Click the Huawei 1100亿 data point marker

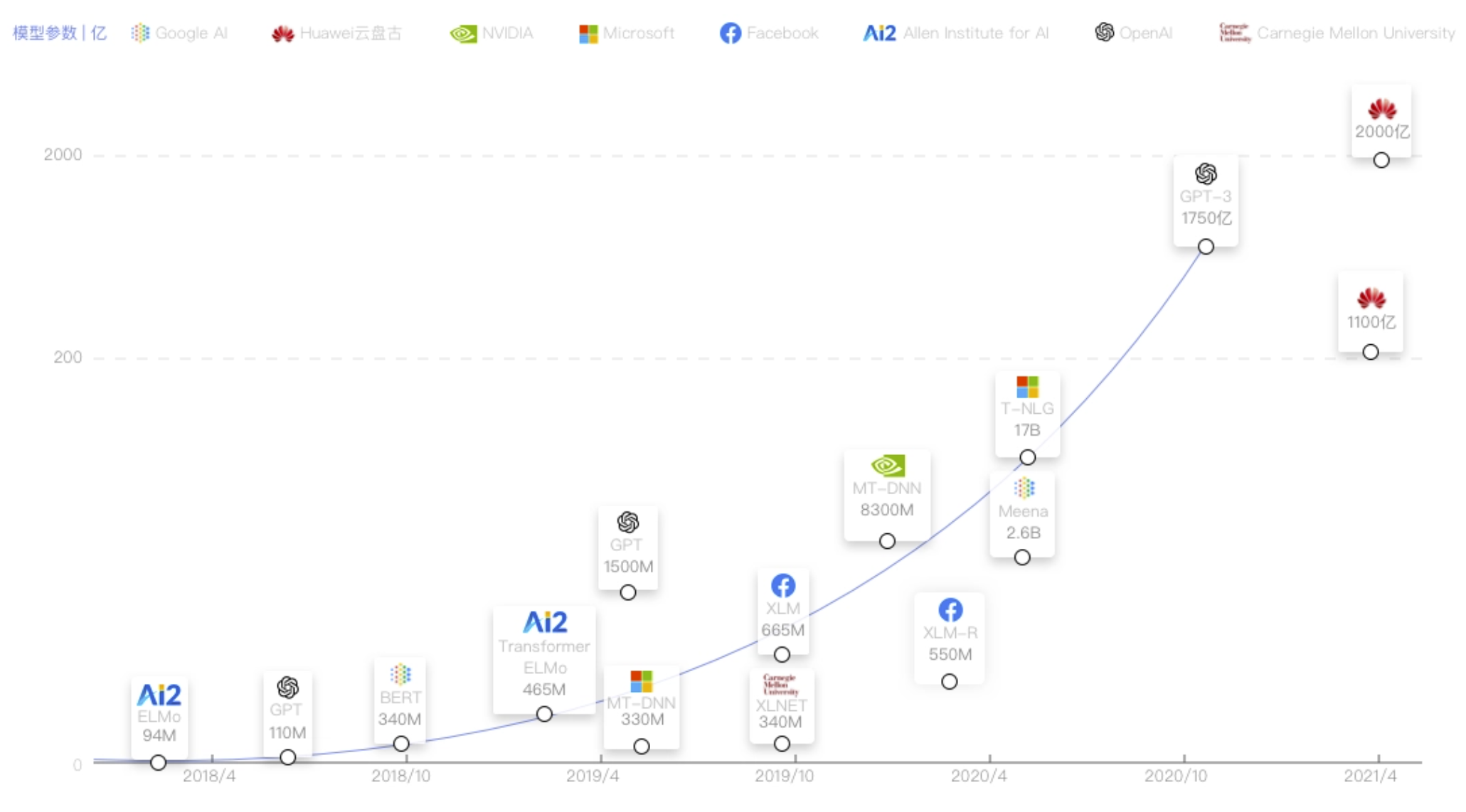tap(1371, 352)
